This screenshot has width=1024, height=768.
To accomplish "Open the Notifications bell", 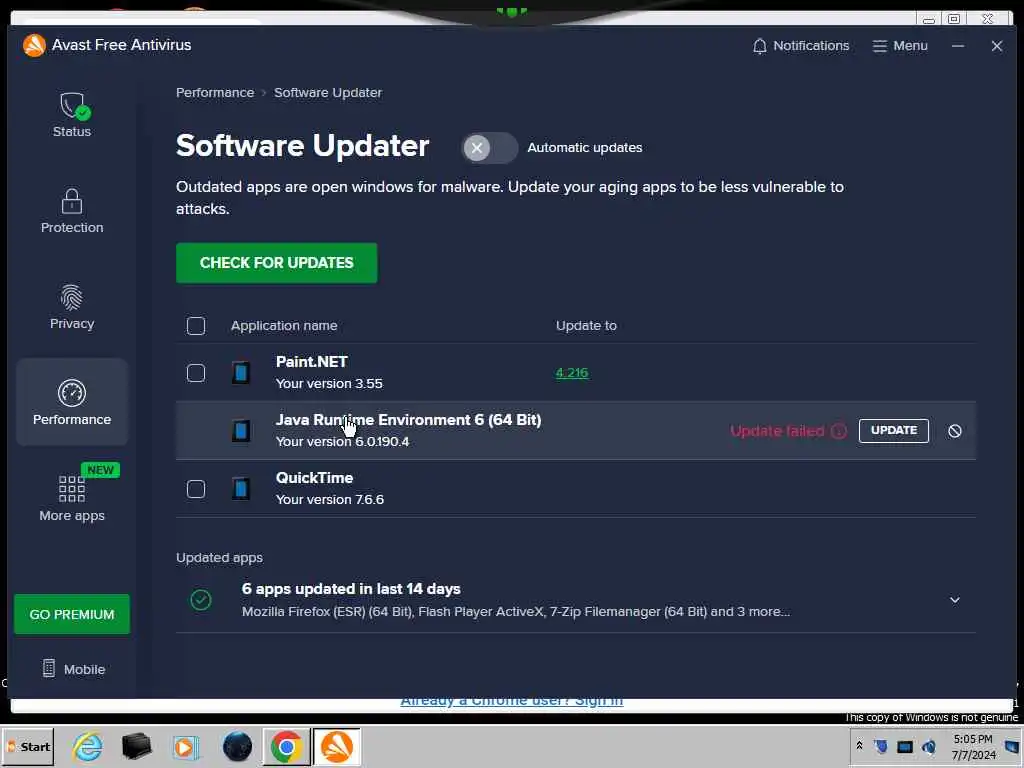I will click(x=801, y=46).
